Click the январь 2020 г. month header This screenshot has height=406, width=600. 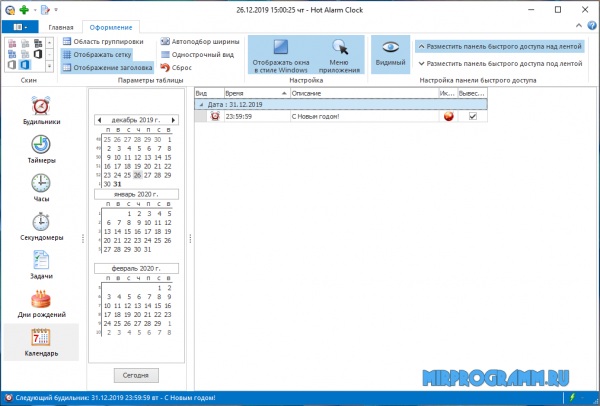tap(136, 194)
